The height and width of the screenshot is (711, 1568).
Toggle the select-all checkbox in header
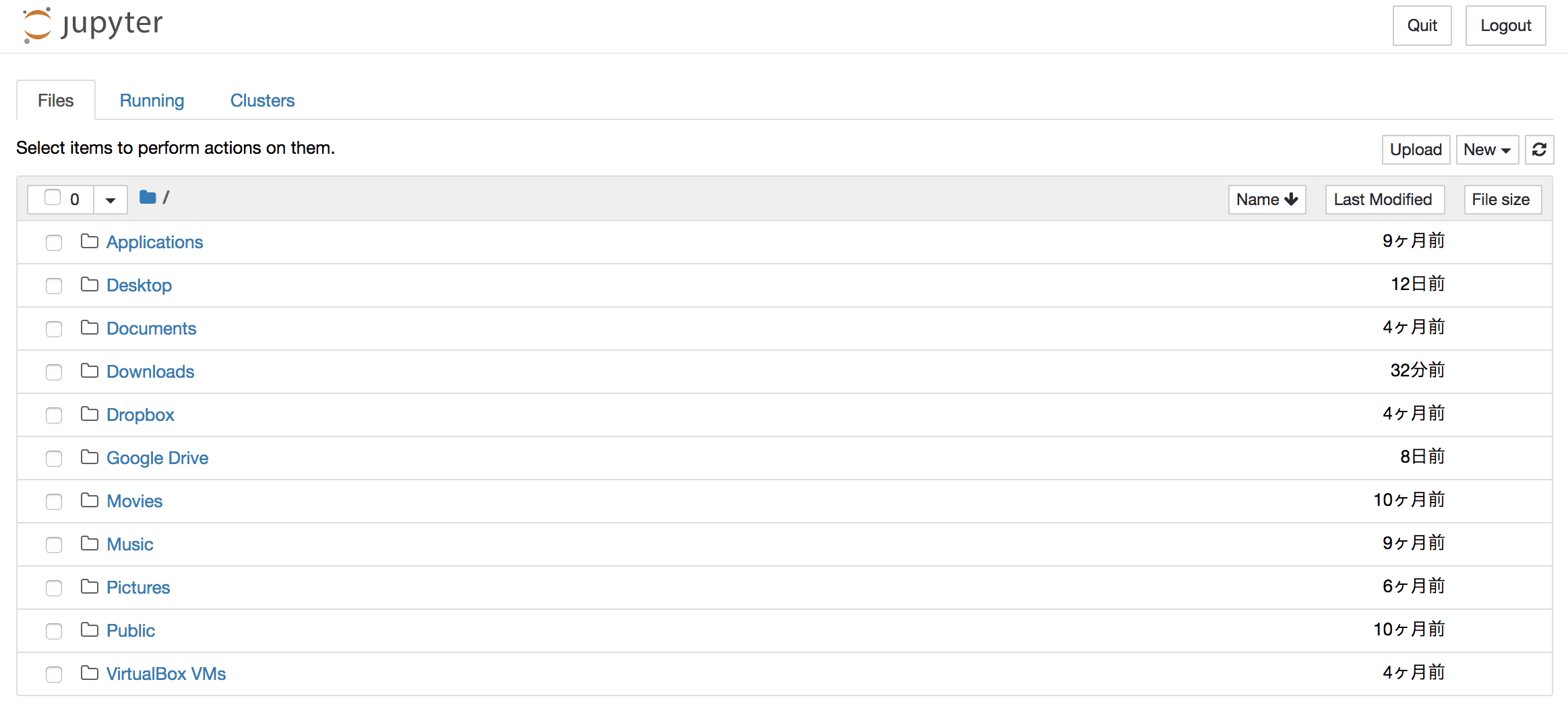(x=53, y=198)
